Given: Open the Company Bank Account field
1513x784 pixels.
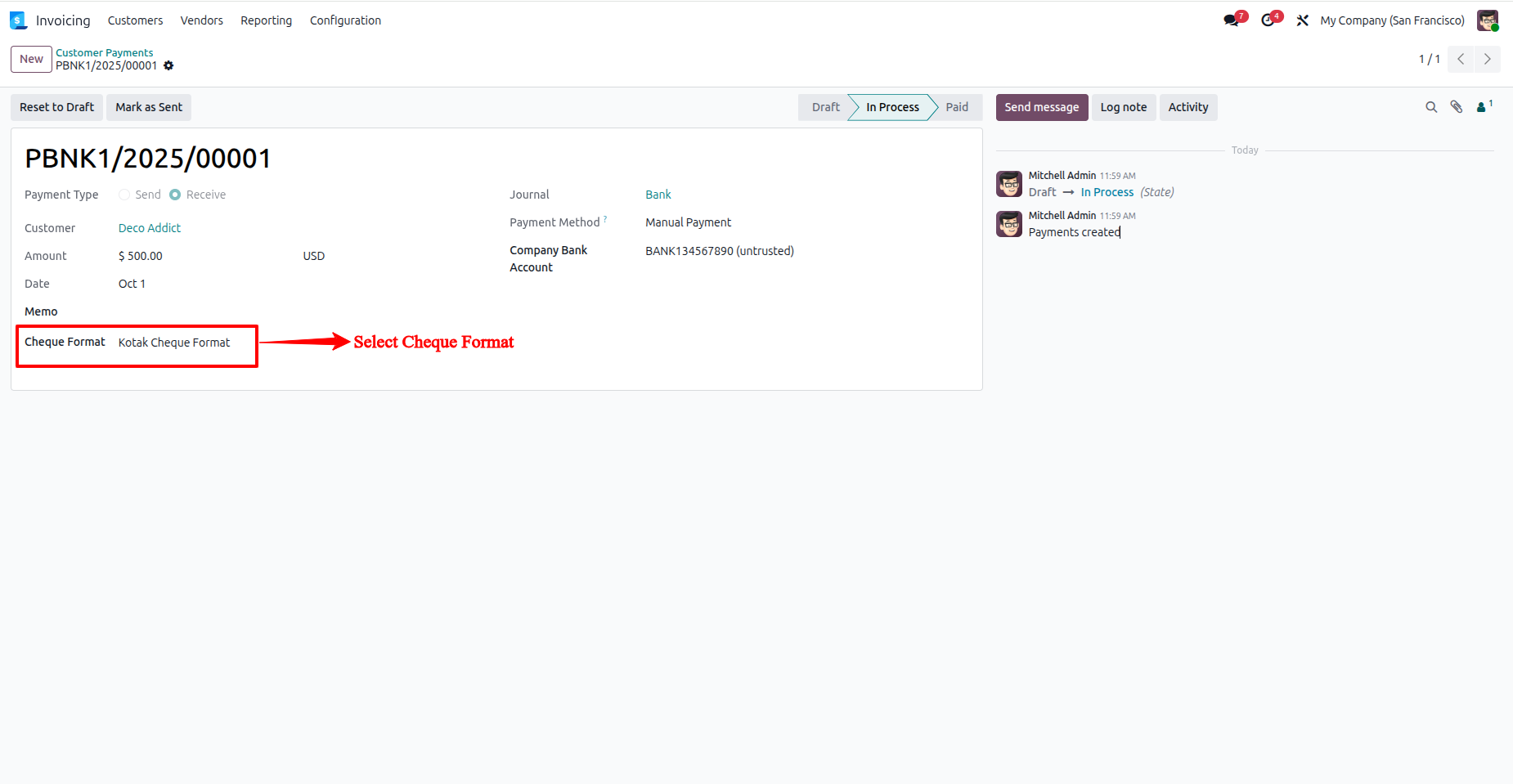Looking at the screenshot, I should tap(720, 251).
